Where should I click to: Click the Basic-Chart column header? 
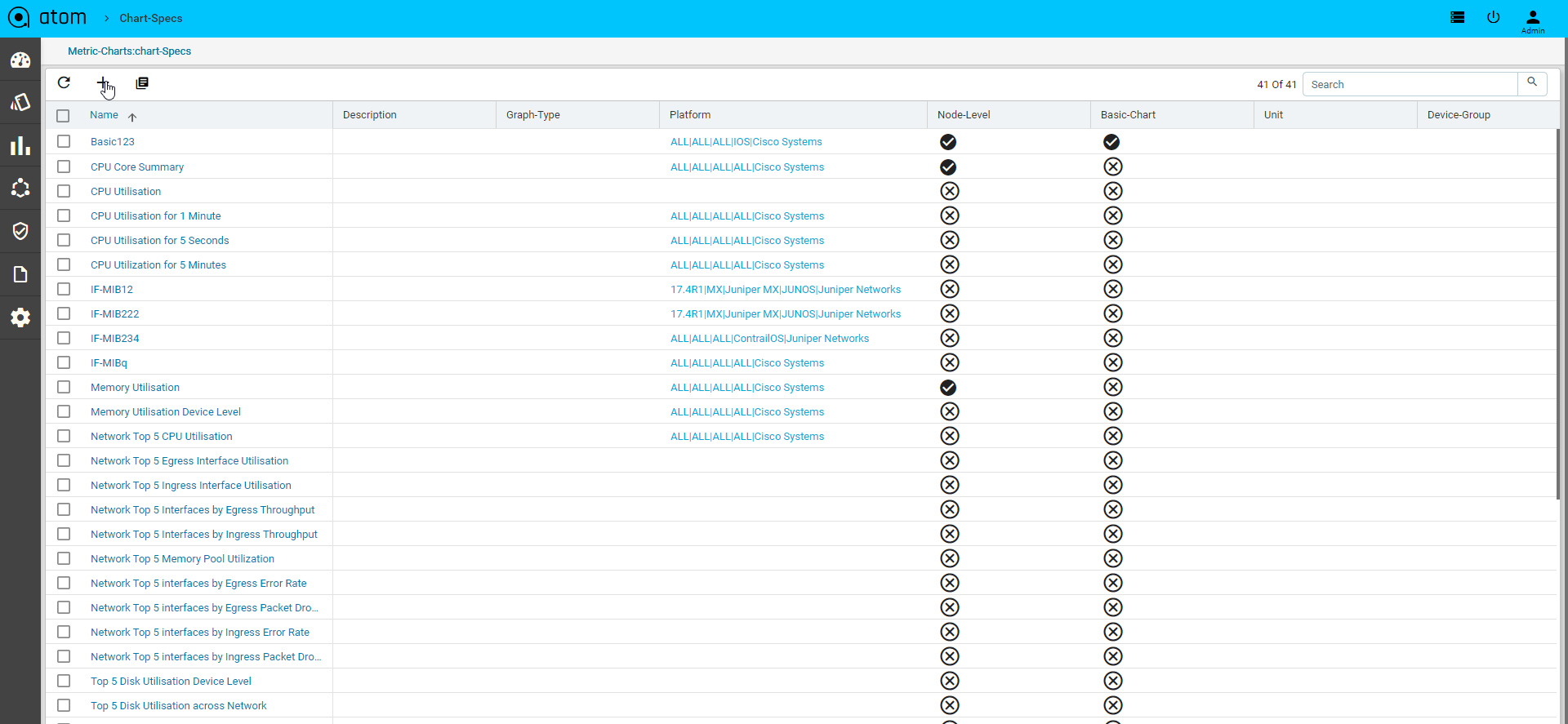(1128, 115)
